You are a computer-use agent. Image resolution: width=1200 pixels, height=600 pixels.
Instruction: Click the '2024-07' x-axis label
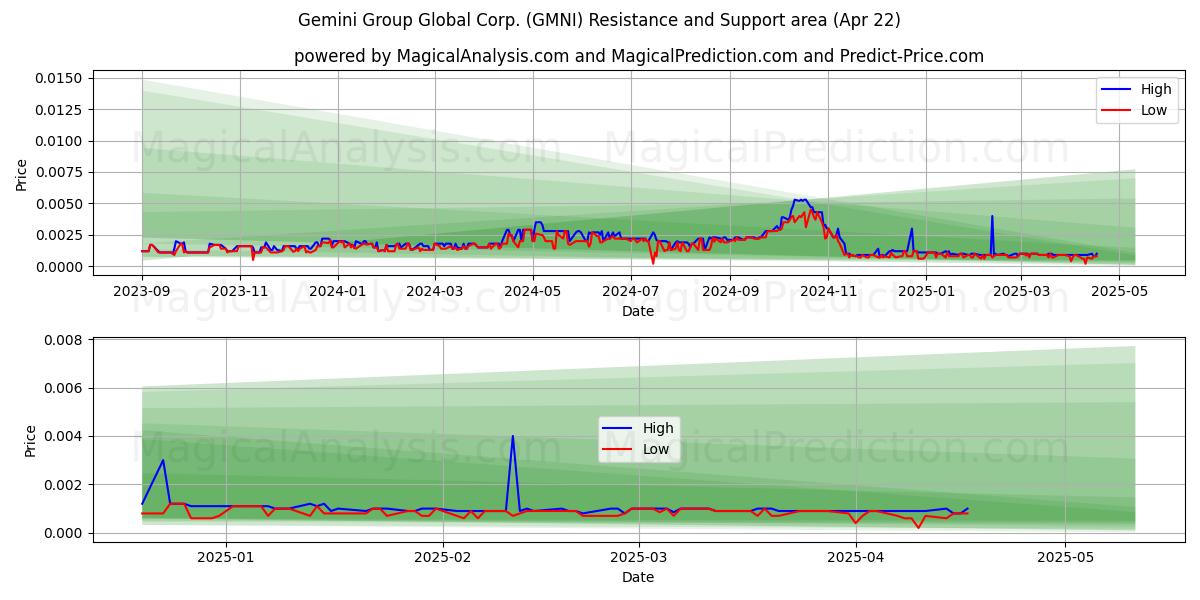(x=630, y=291)
